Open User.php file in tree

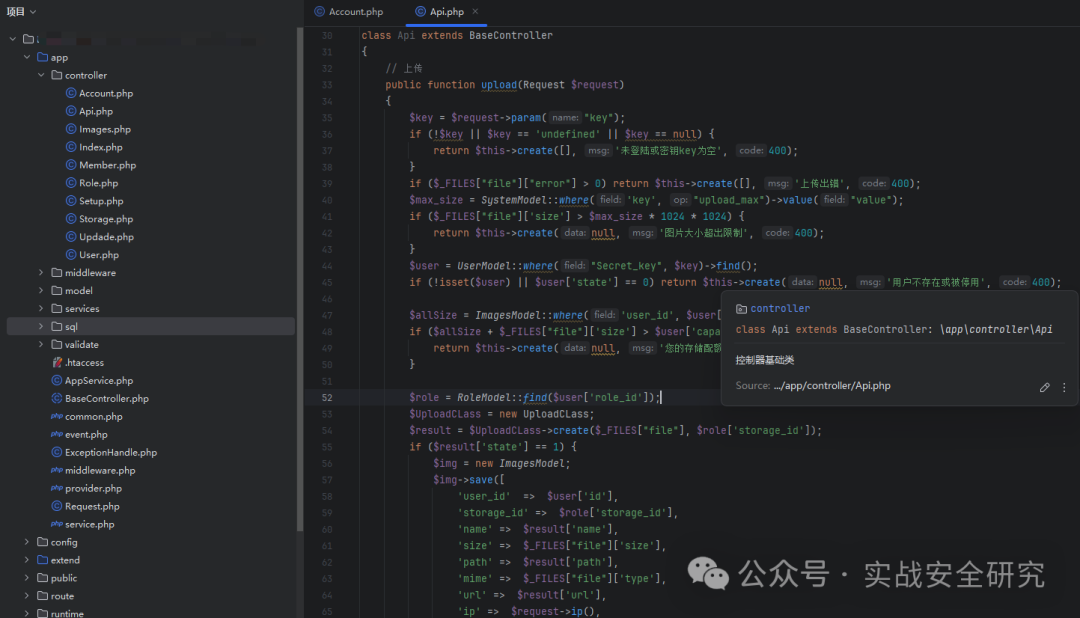[x=98, y=254]
